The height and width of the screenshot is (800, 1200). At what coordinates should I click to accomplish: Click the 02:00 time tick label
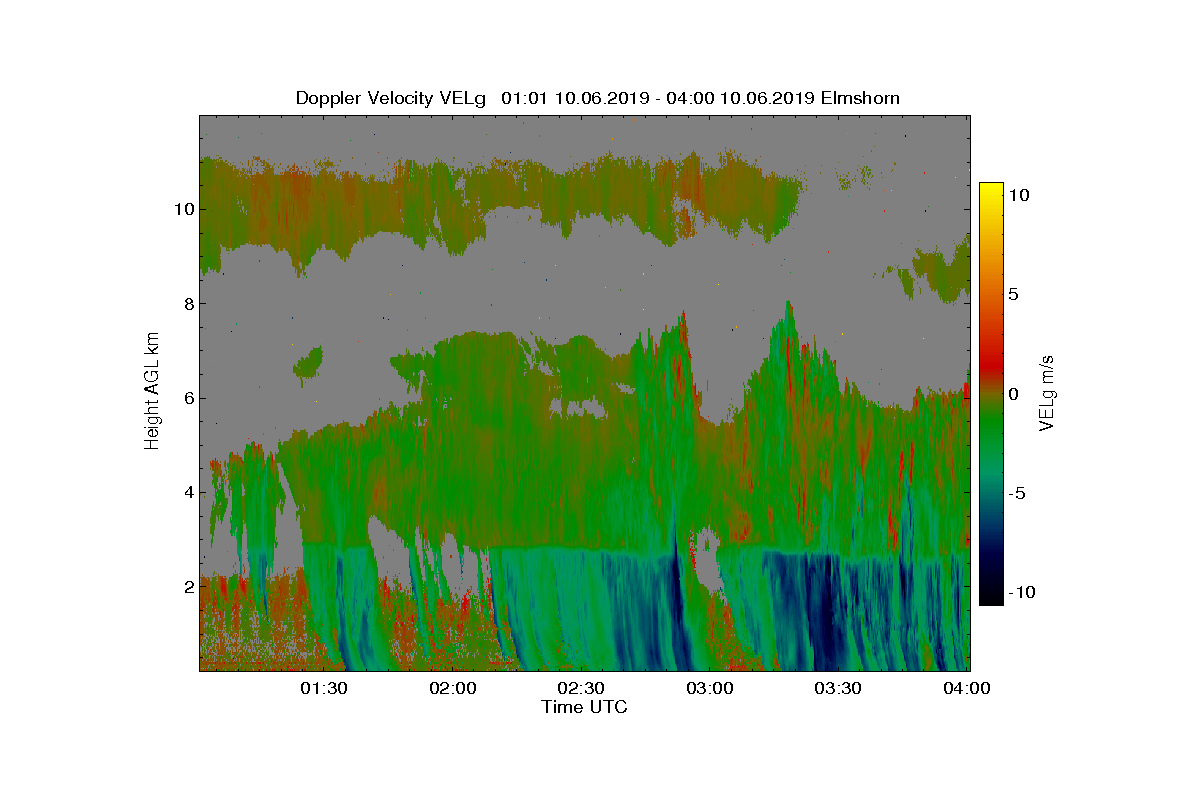point(454,689)
